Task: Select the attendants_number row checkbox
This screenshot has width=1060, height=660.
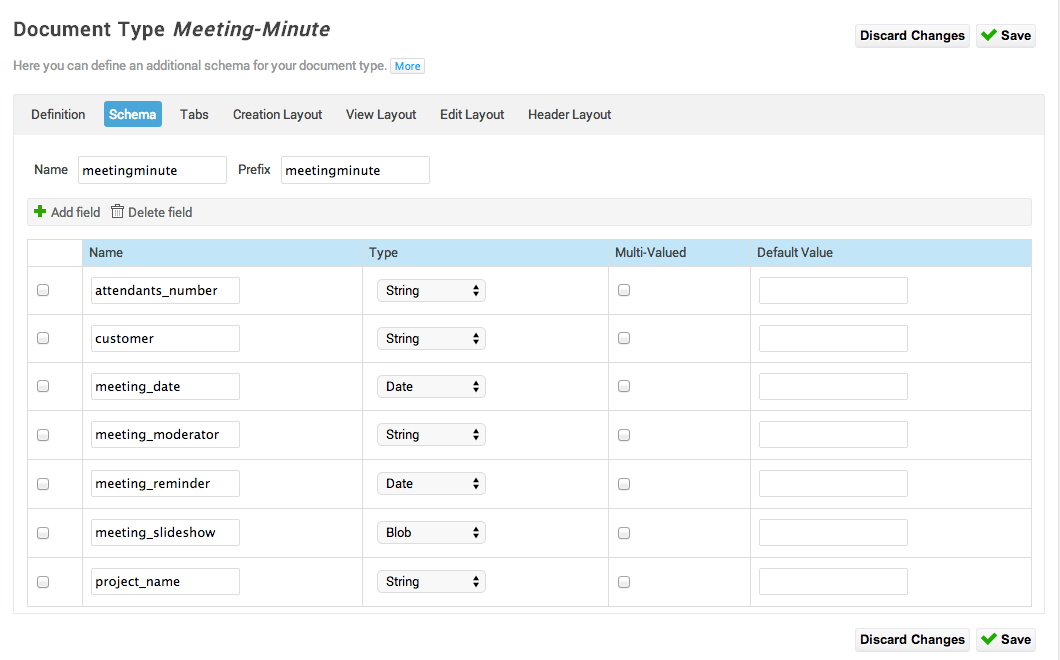Action: pos(43,290)
